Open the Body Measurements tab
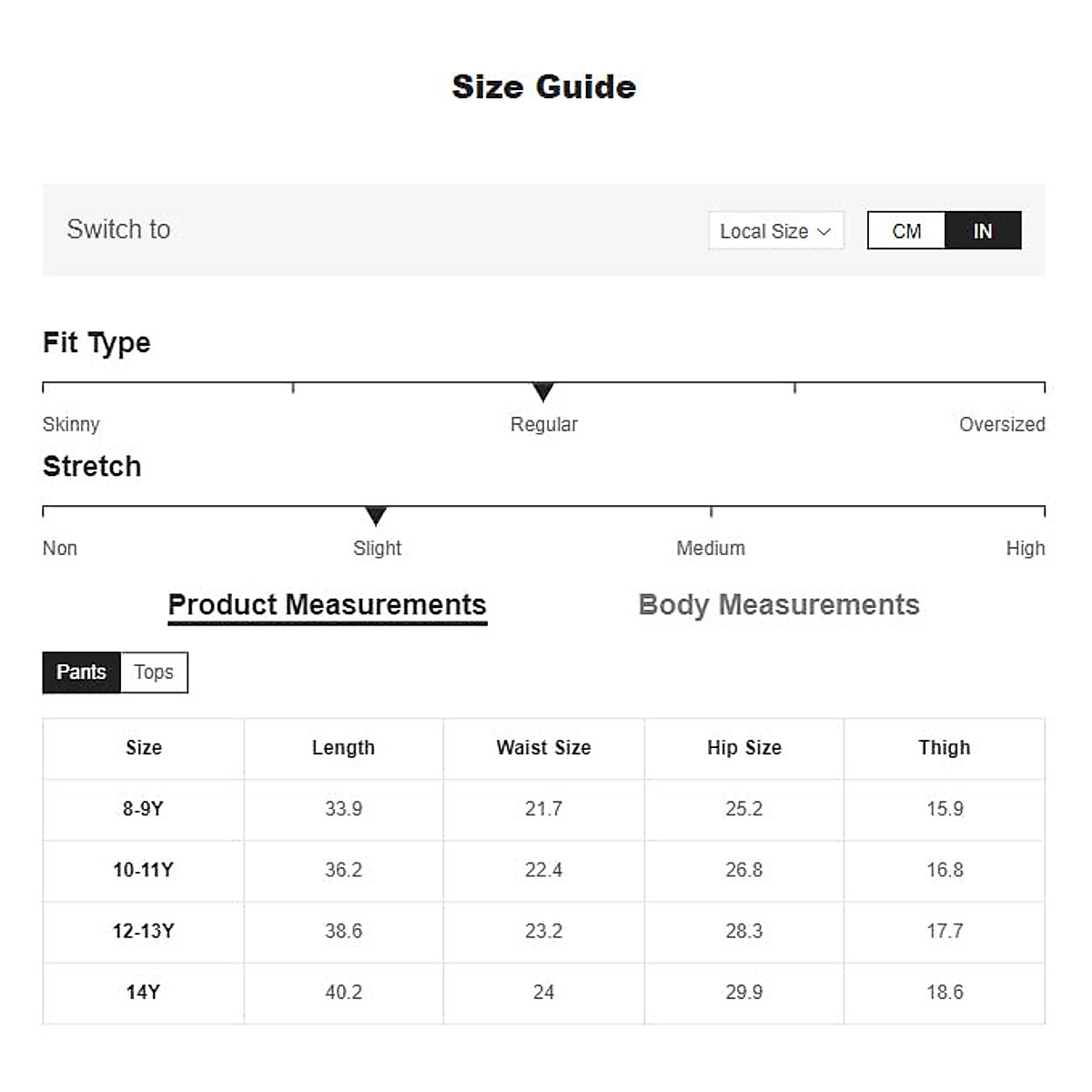1092x1092 pixels. (779, 605)
